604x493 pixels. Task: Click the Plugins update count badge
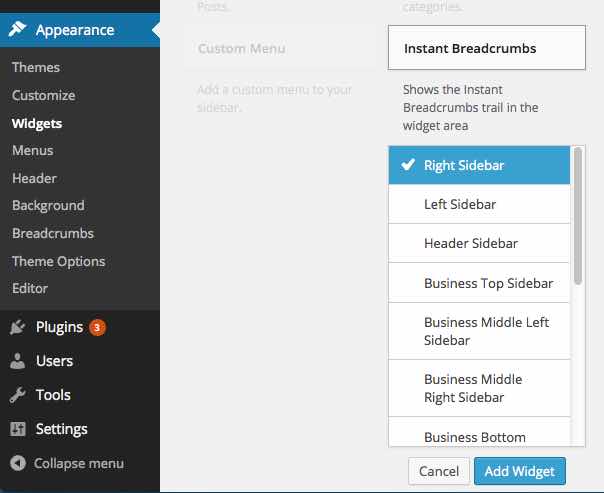[97, 327]
